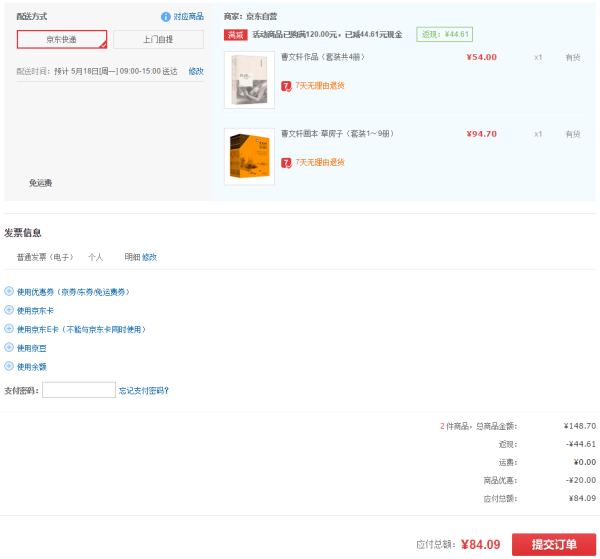This screenshot has width=600, height=559.
Task: Click the green 返现 ¥44.61 badge
Action: pyautogui.click(x=444, y=34)
